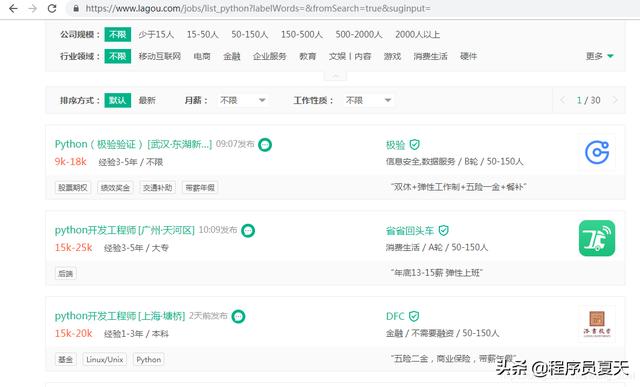Filter industry by 电商
The width and height of the screenshot is (640, 387).
click(202, 56)
